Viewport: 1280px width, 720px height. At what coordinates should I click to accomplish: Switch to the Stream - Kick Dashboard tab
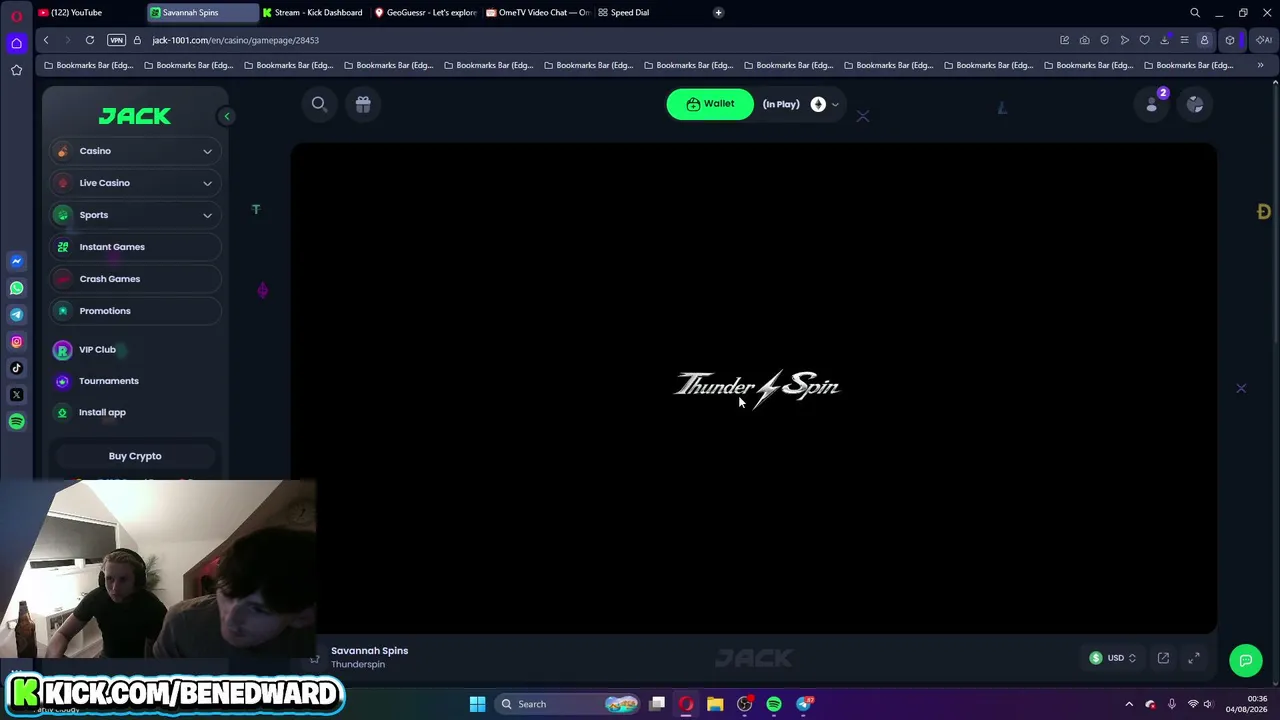click(315, 13)
